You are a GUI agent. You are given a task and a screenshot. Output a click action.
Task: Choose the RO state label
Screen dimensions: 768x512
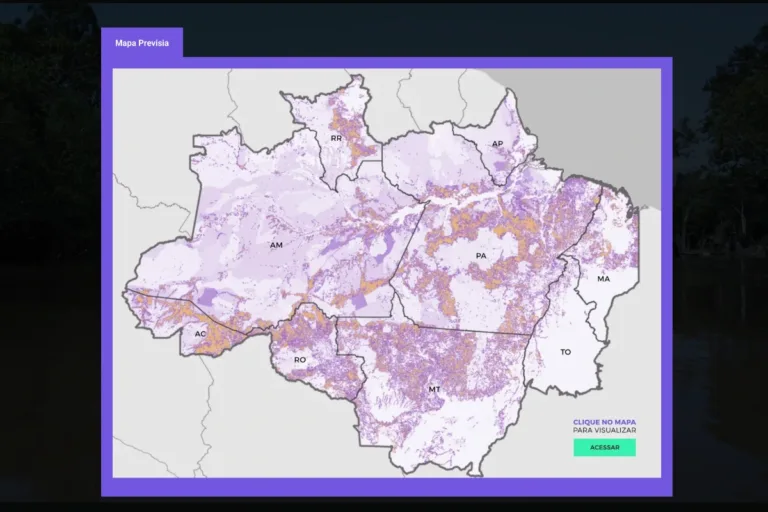[x=299, y=359]
